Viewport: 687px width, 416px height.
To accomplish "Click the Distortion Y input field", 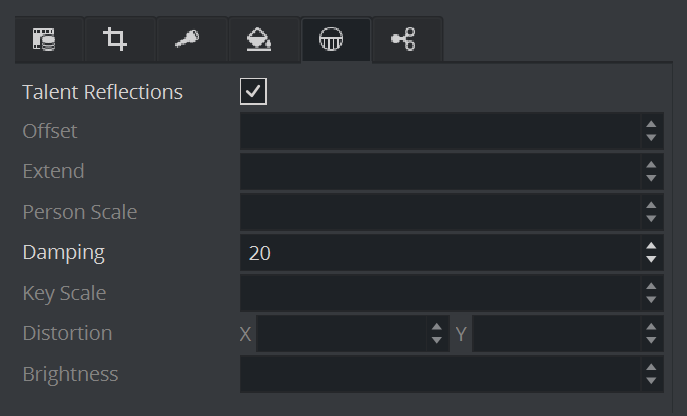I will click(556, 334).
